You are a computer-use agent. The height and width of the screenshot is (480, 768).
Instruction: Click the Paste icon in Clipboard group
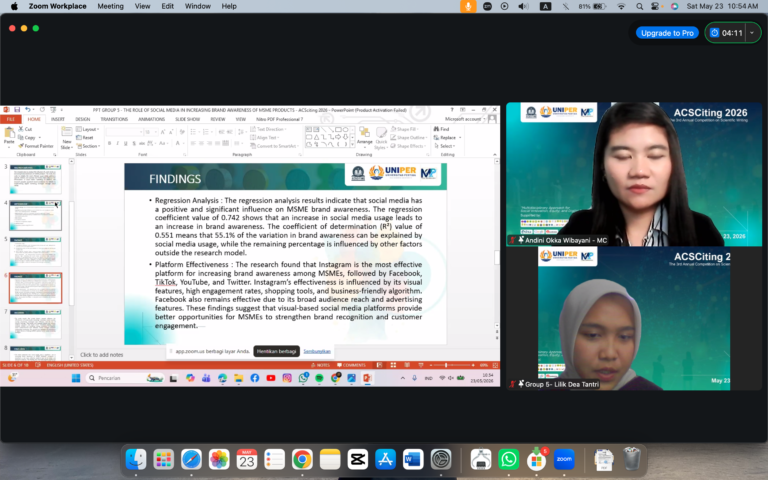point(9,133)
